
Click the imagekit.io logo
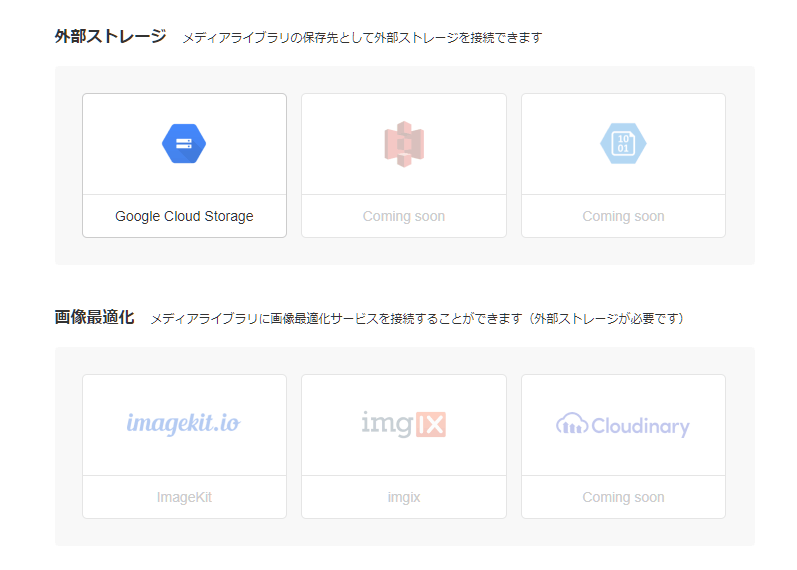coord(183,424)
